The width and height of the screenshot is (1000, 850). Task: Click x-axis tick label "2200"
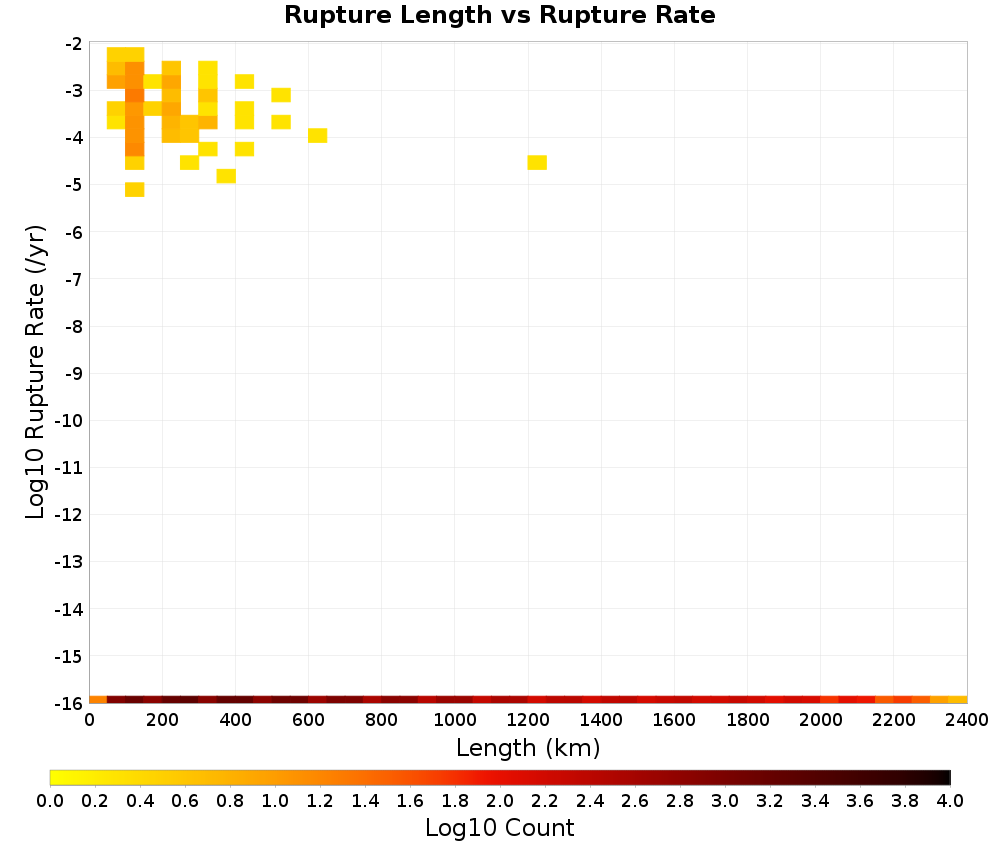[893, 720]
